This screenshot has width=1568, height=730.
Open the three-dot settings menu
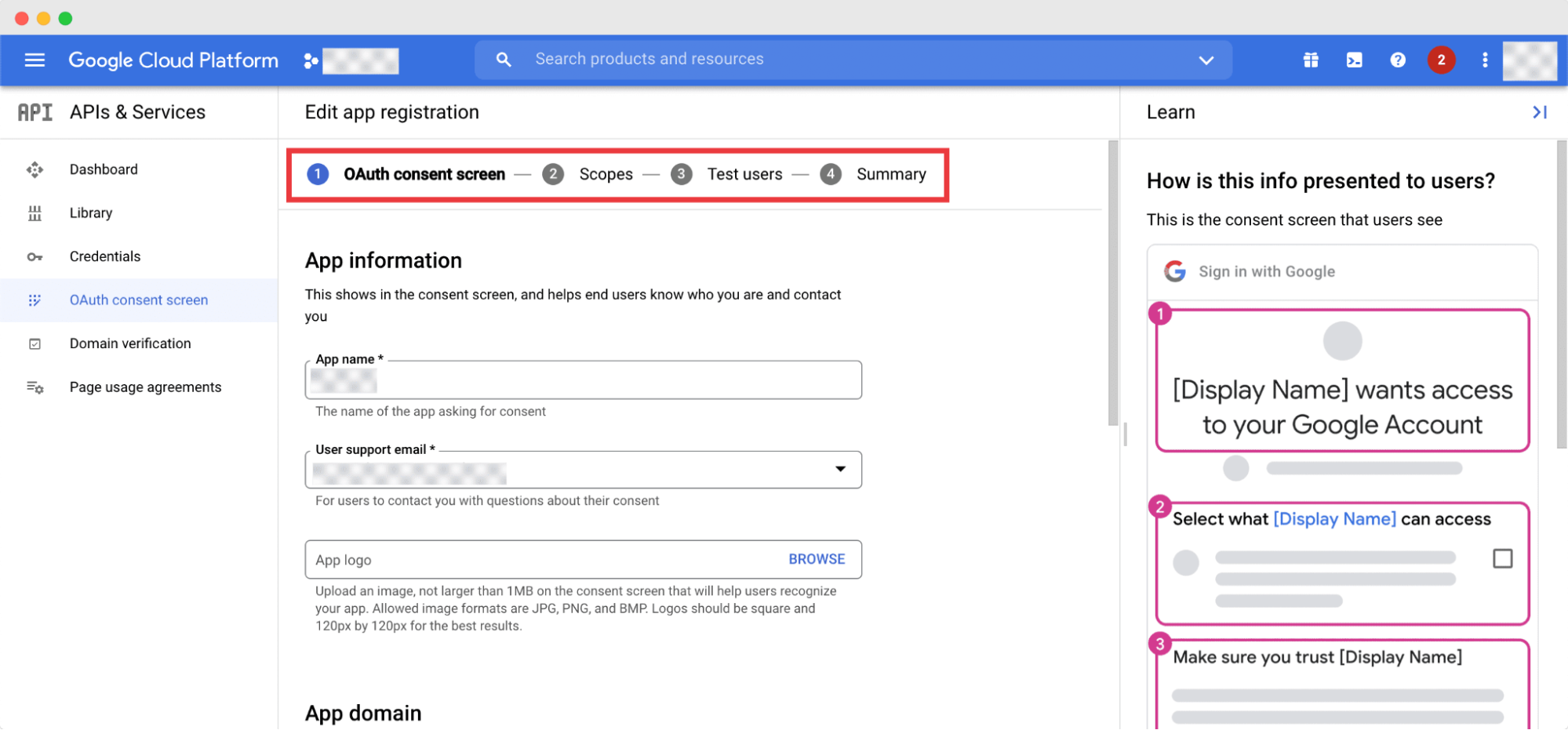(1485, 60)
